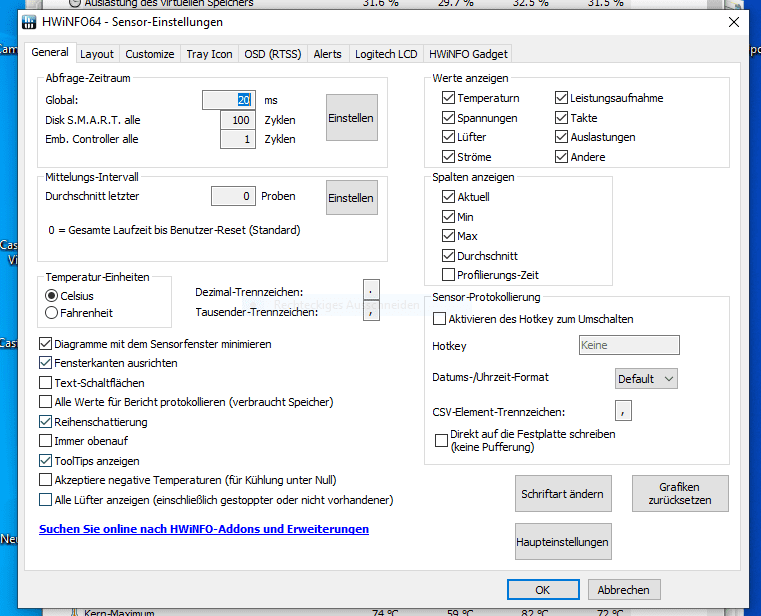Open the HWiNFO Gadget tab
761x616 pixels.
468,54
